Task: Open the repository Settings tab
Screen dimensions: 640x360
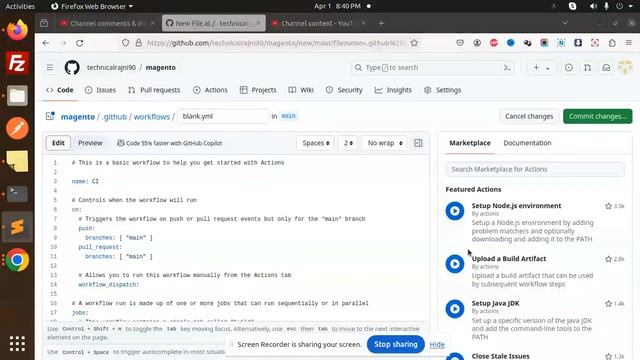Action: click(442, 90)
